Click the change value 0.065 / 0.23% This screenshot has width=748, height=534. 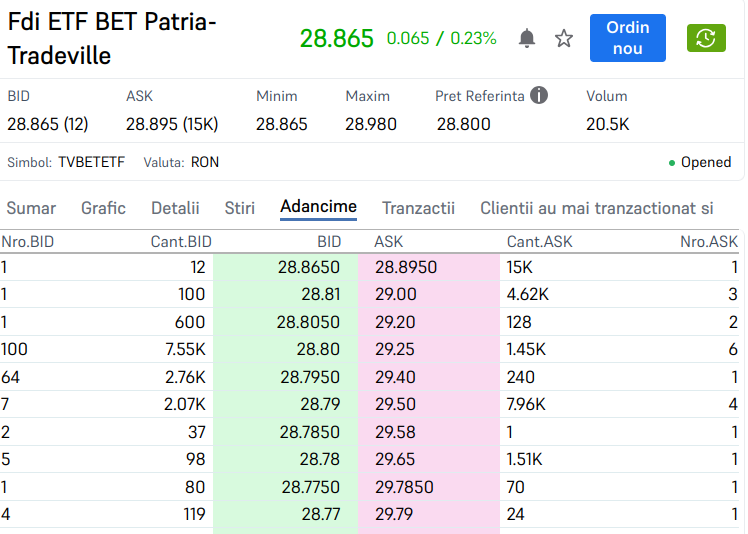click(x=441, y=38)
